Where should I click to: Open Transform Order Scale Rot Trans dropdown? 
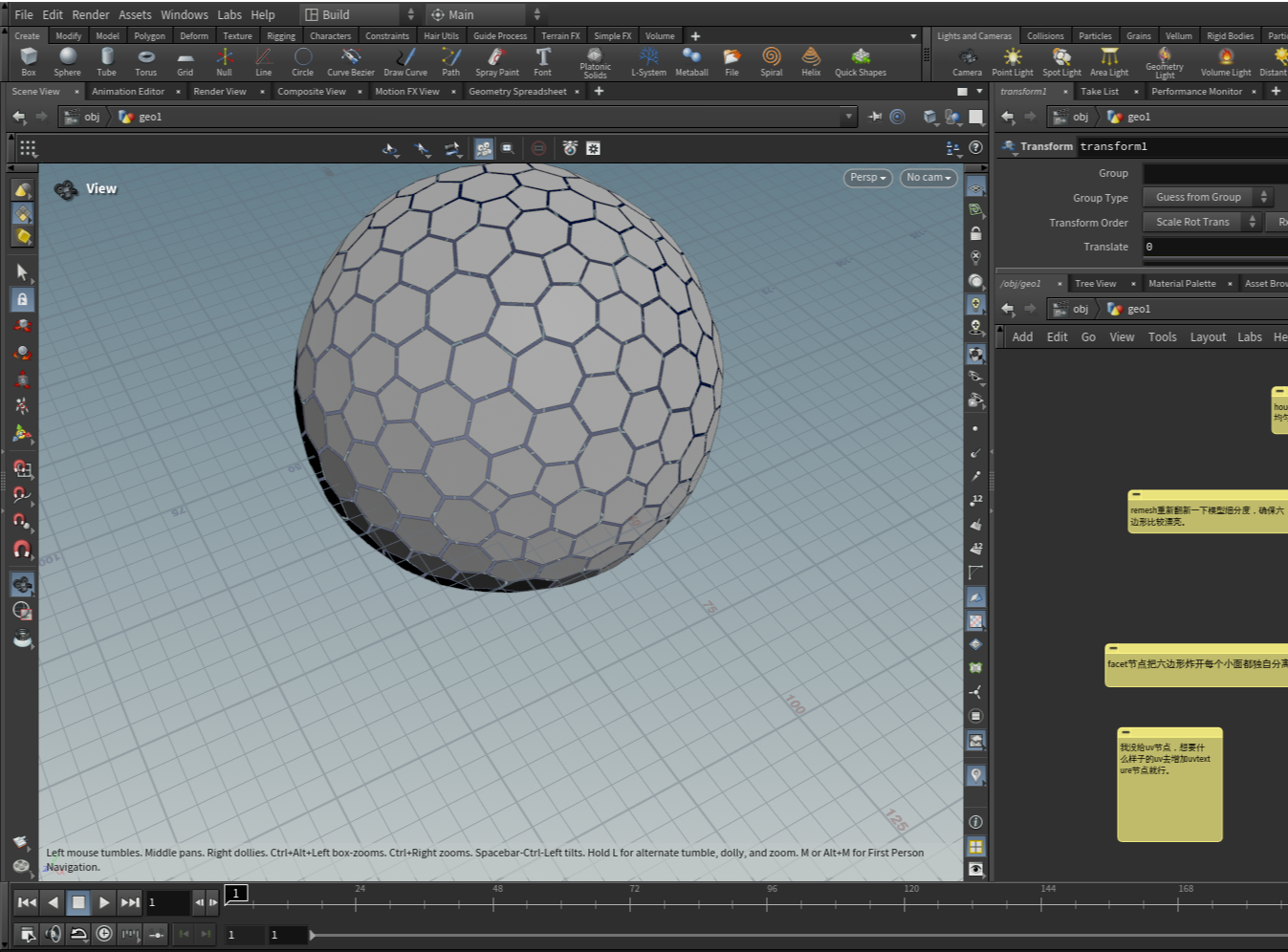(x=1202, y=222)
